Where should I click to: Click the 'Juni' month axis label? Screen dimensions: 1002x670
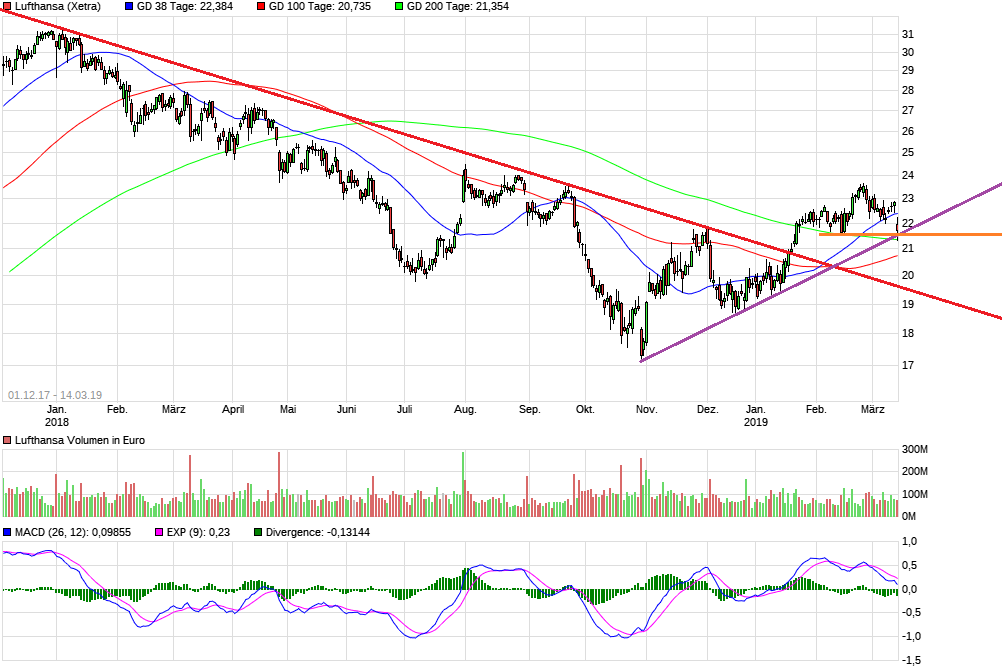346,409
